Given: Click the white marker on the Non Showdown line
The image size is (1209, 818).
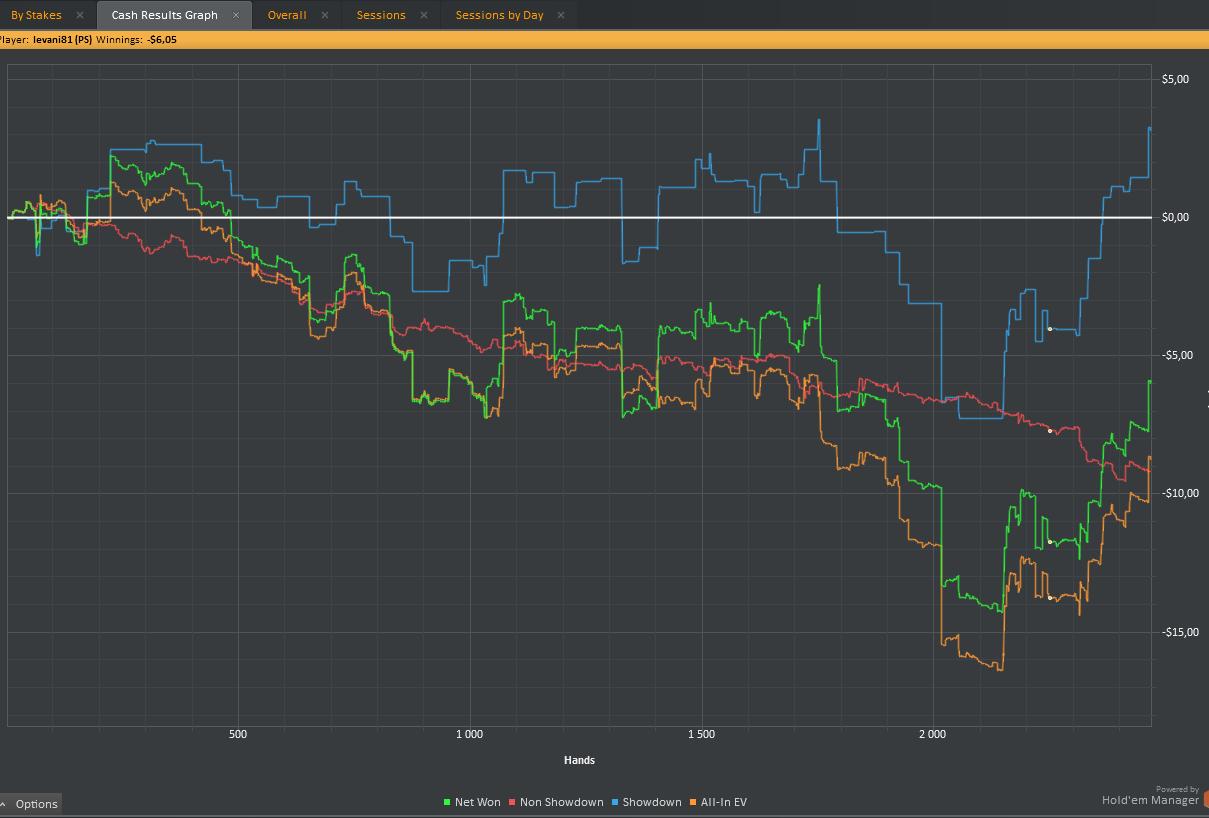Looking at the screenshot, I should point(1050,431).
